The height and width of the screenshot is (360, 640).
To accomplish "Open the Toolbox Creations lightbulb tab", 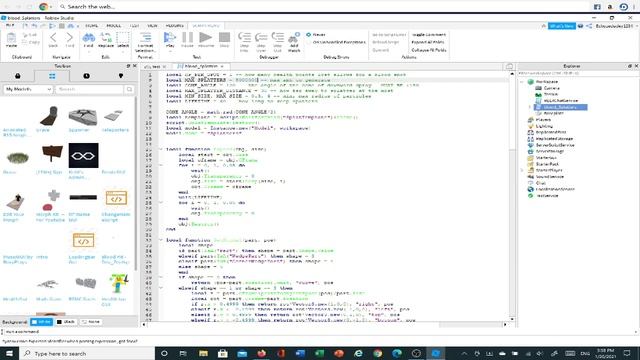I will pyautogui.click(x=120, y=76).
